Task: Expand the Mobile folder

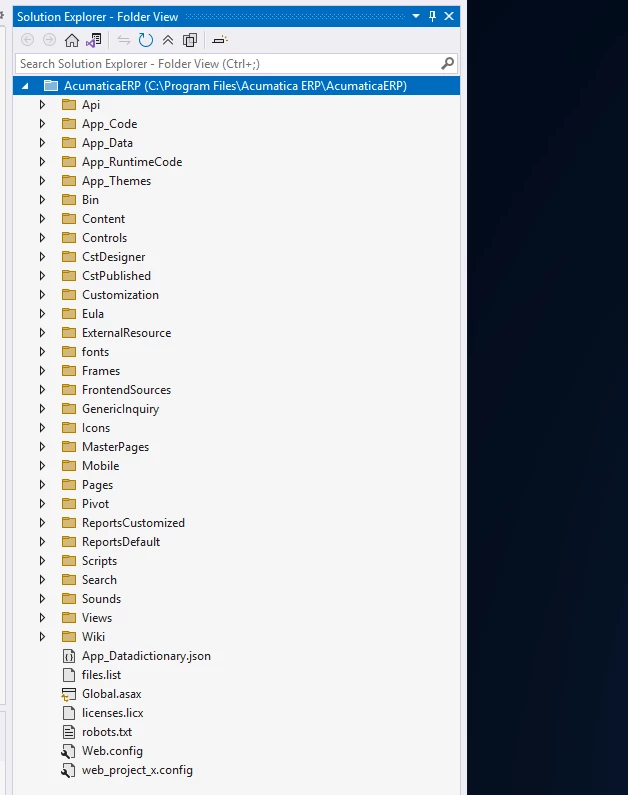Action: (x=43, y=466)
